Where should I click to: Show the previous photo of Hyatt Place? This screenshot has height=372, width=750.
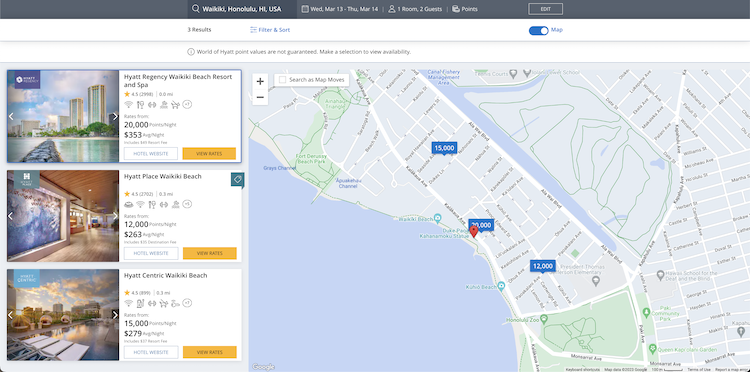(11, 216)
